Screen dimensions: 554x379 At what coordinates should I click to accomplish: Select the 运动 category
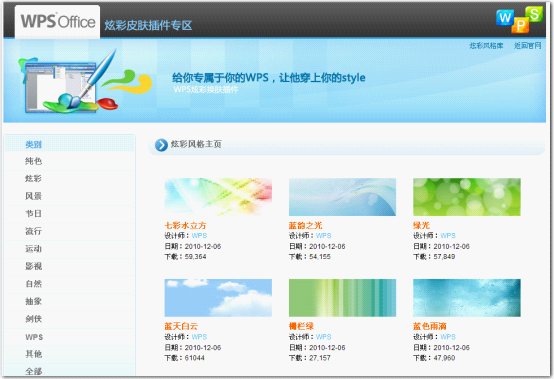point(34,249)
